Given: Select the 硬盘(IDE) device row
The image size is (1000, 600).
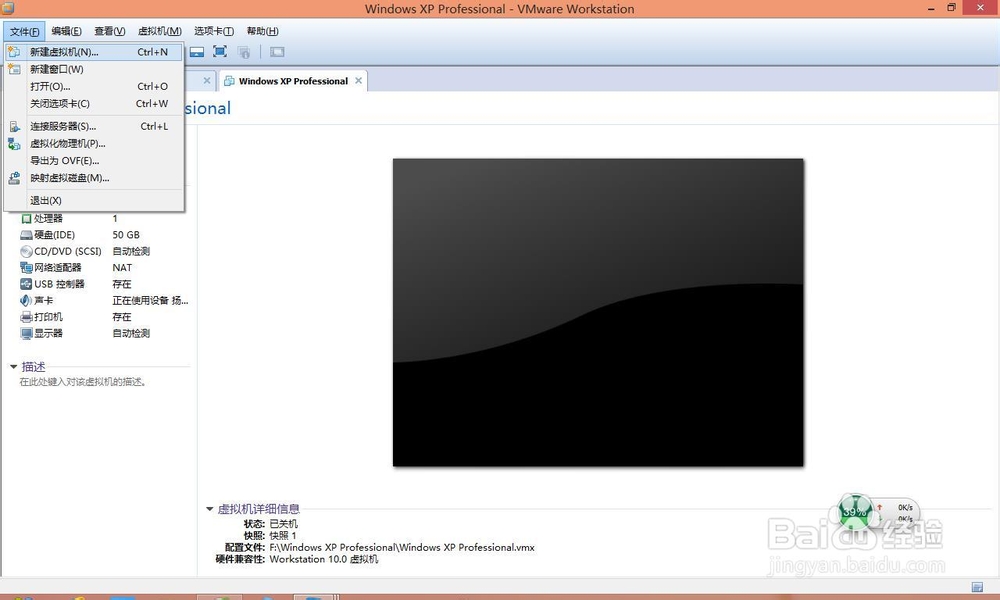Looking at the screenshot, I should coord(105,235).
